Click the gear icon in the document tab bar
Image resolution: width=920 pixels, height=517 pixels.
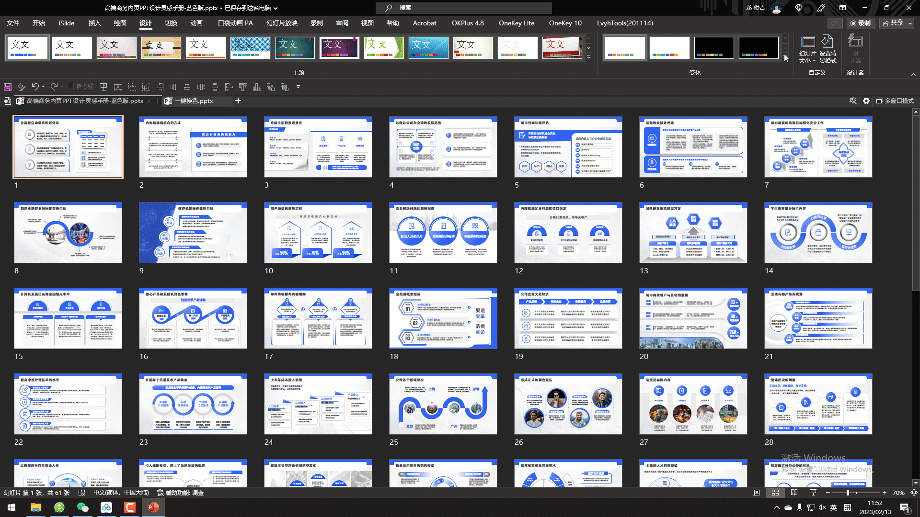tap(866, 101)
